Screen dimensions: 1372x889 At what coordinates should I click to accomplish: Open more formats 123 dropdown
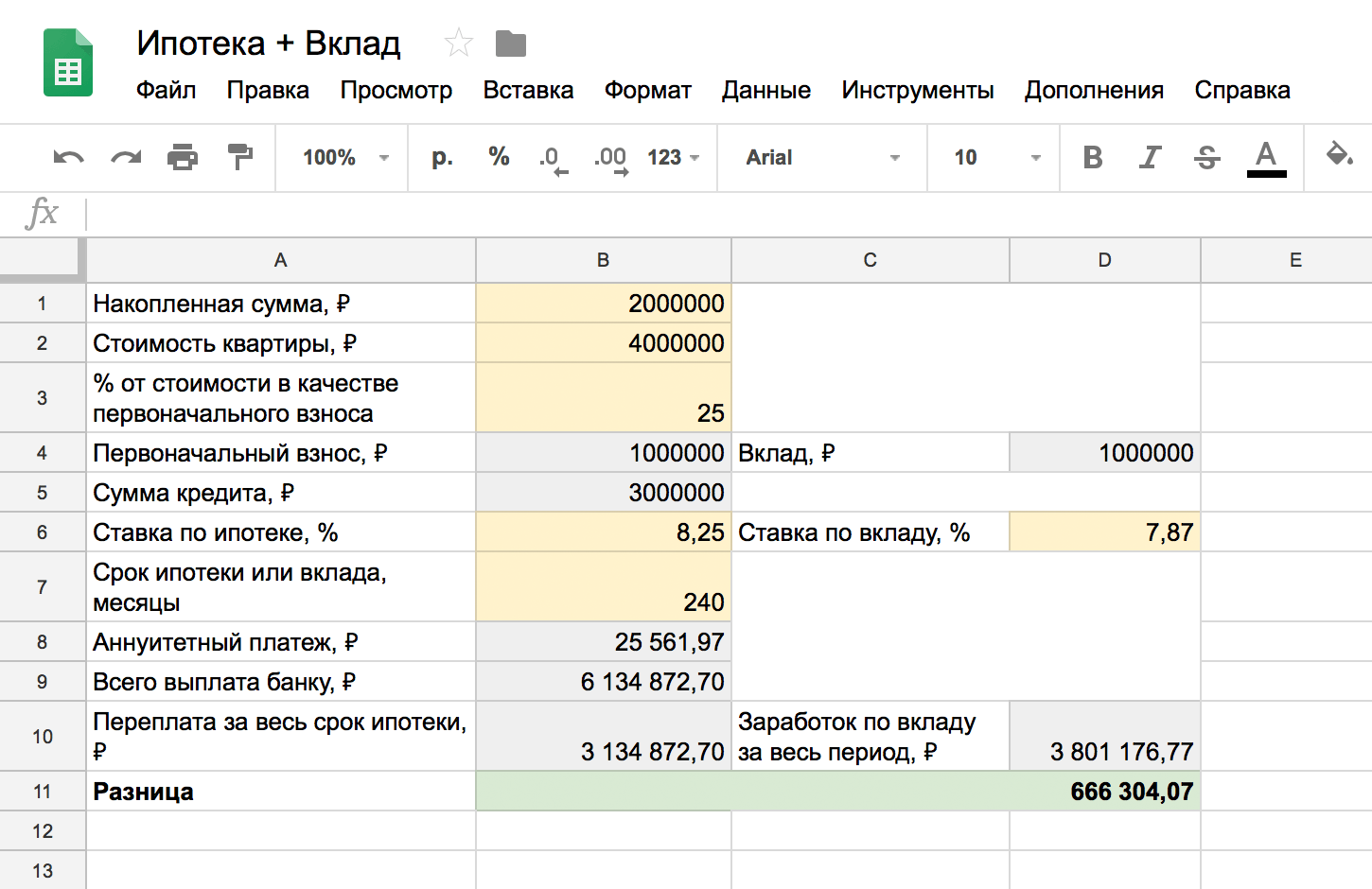(674, 158)
